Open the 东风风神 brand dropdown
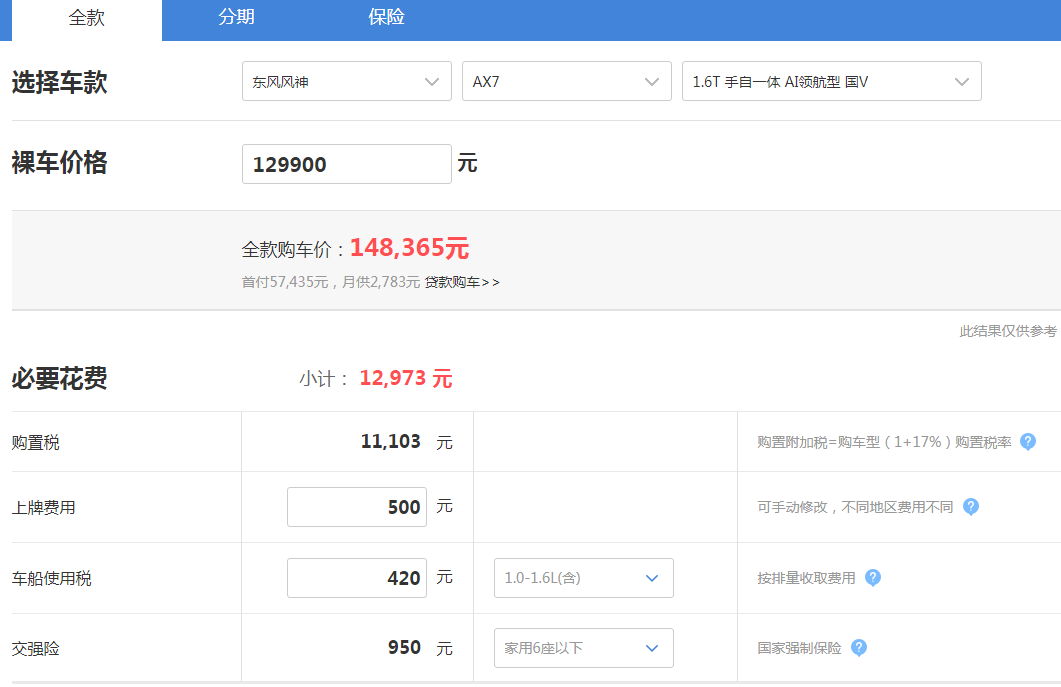 pos(346,81)
